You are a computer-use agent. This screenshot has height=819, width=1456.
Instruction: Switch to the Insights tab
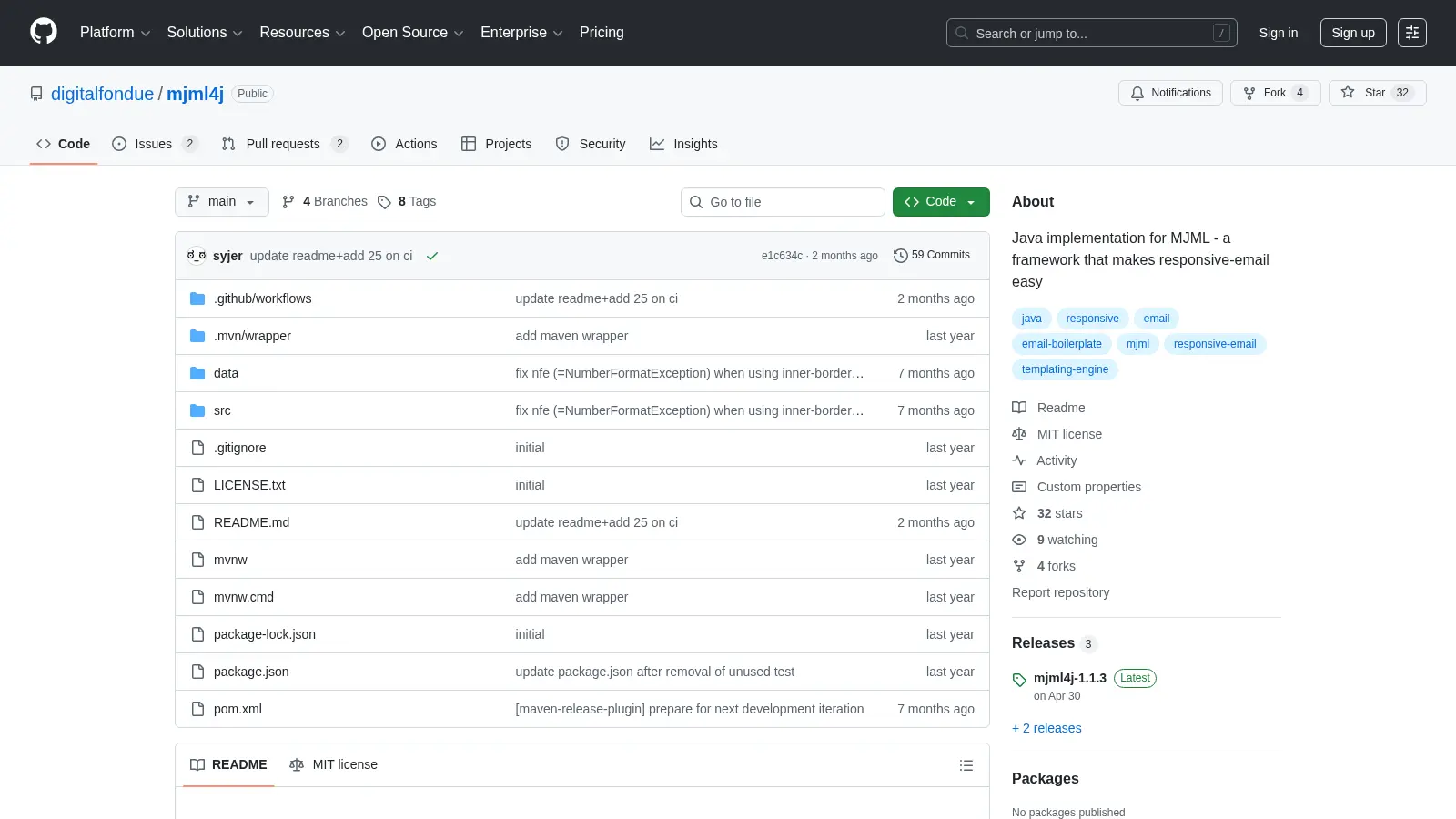(683, 144)
